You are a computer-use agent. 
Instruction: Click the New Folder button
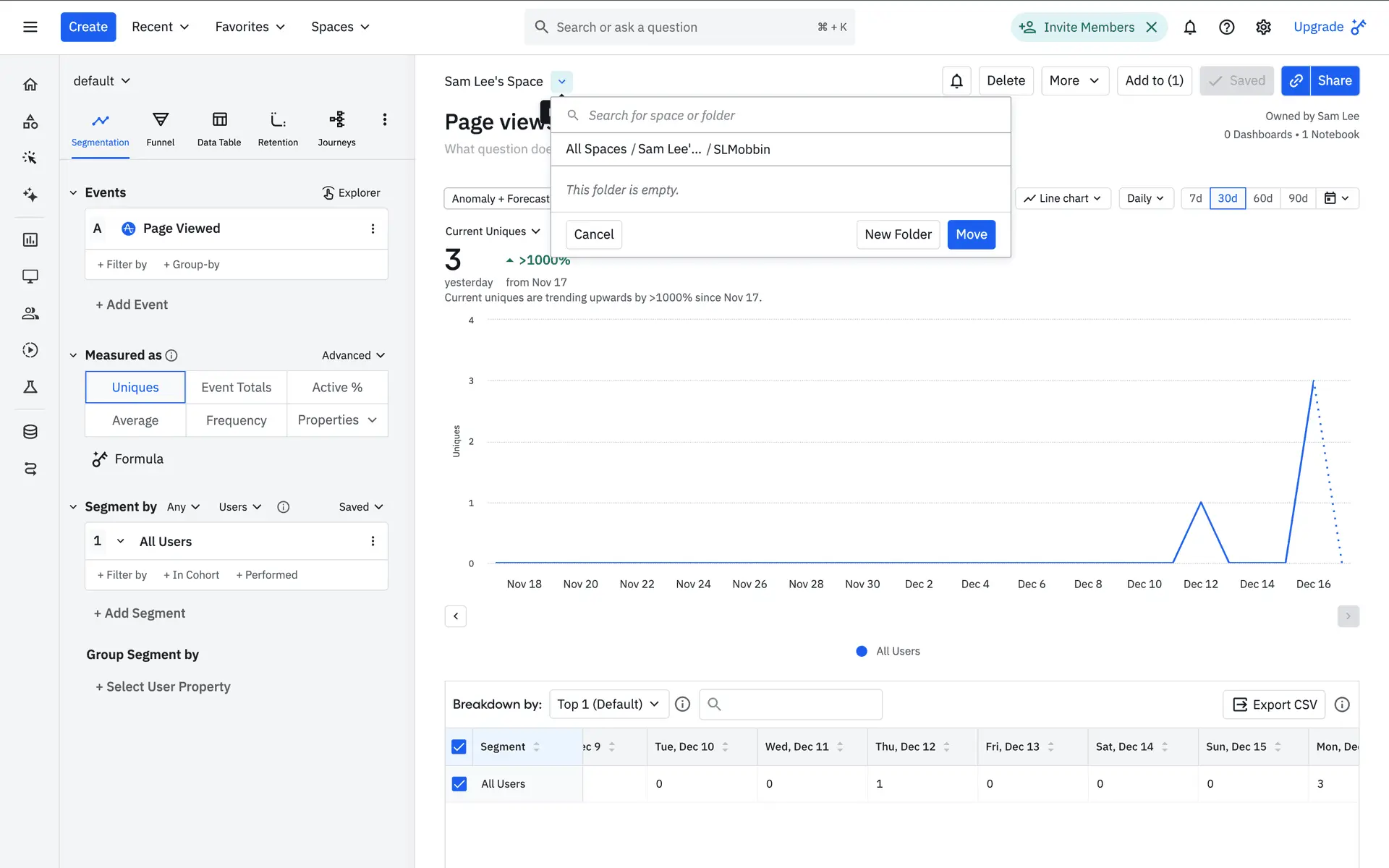point(898,234)
